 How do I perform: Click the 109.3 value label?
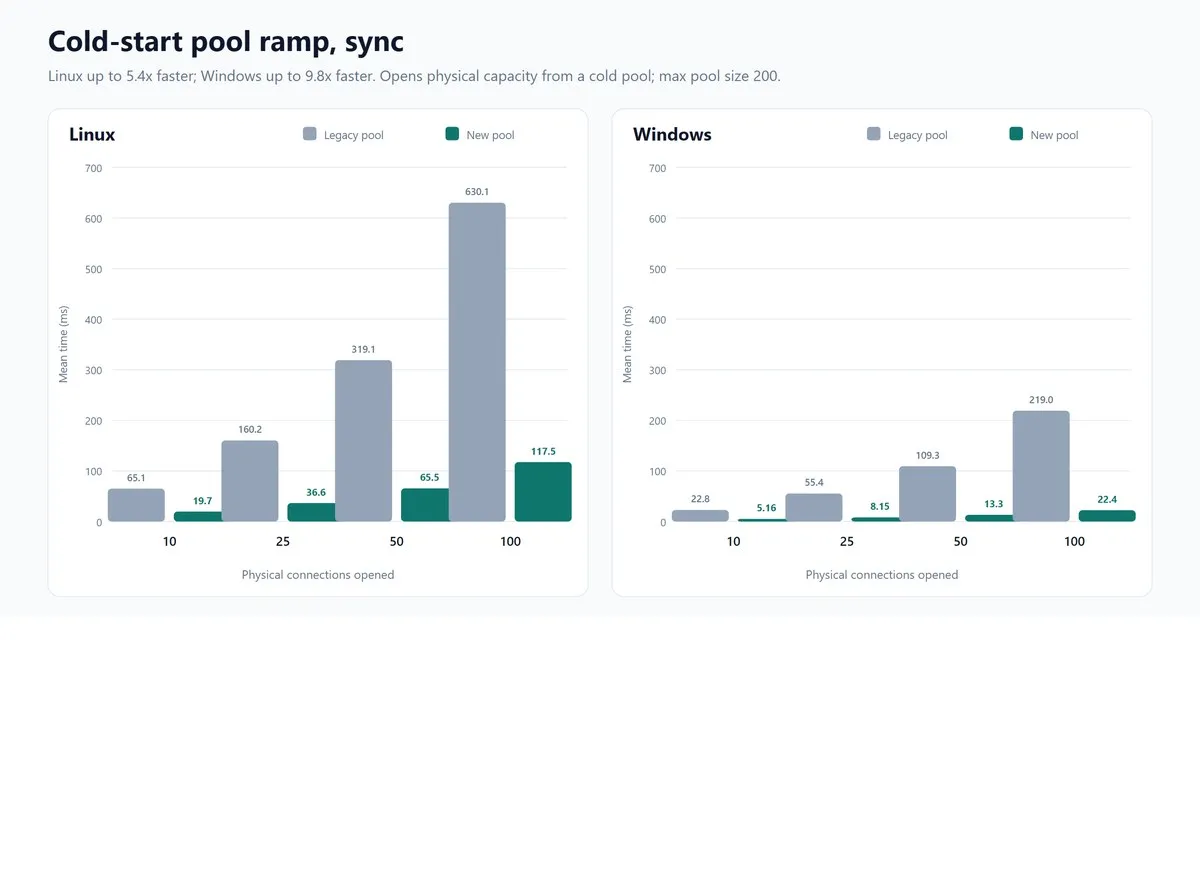click(927, 455)
